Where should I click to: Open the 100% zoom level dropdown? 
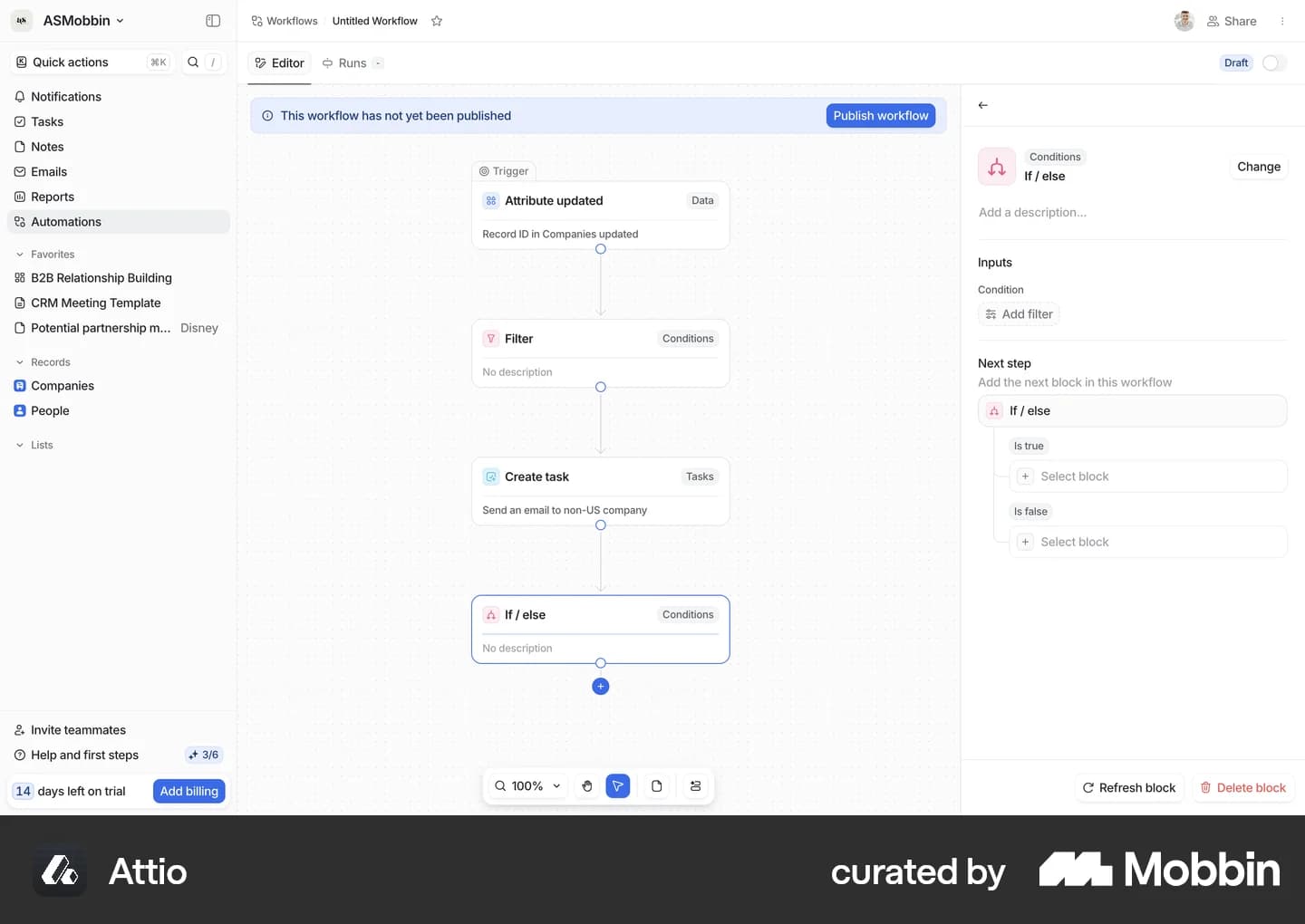pyautogui.click(x=527, y=786)
